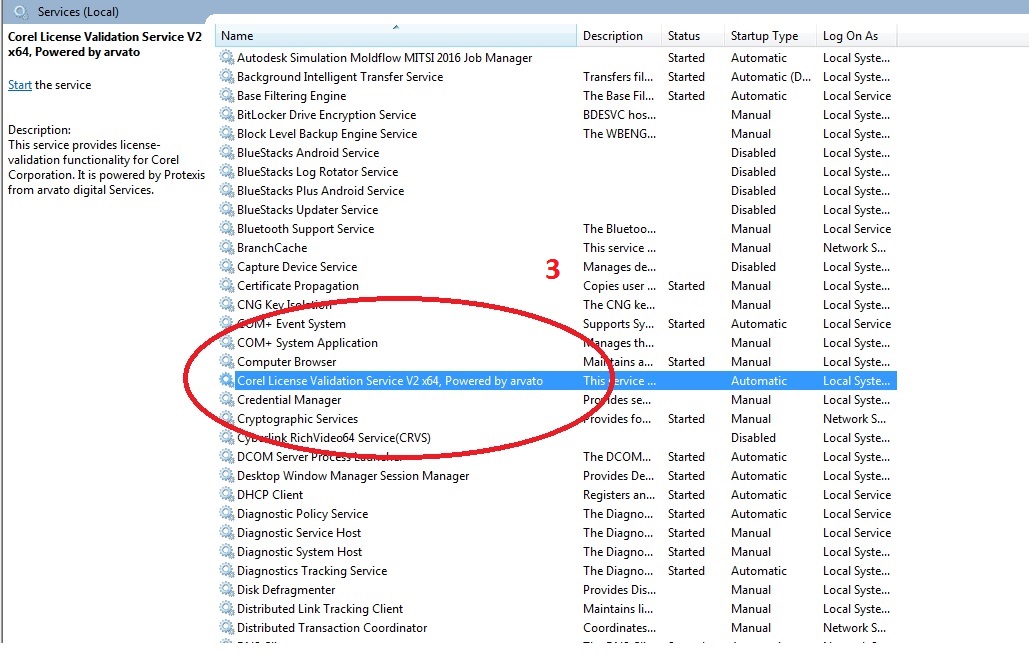
Task: Select Diagnostic Policy Service name
Action: (302, 514)
